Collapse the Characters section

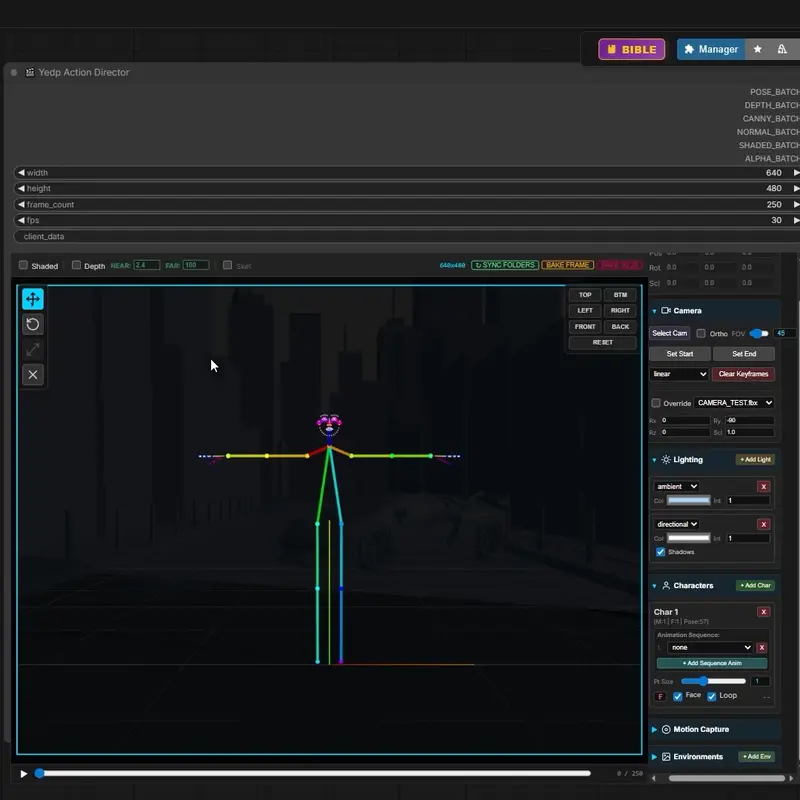(x=654, y=586)
